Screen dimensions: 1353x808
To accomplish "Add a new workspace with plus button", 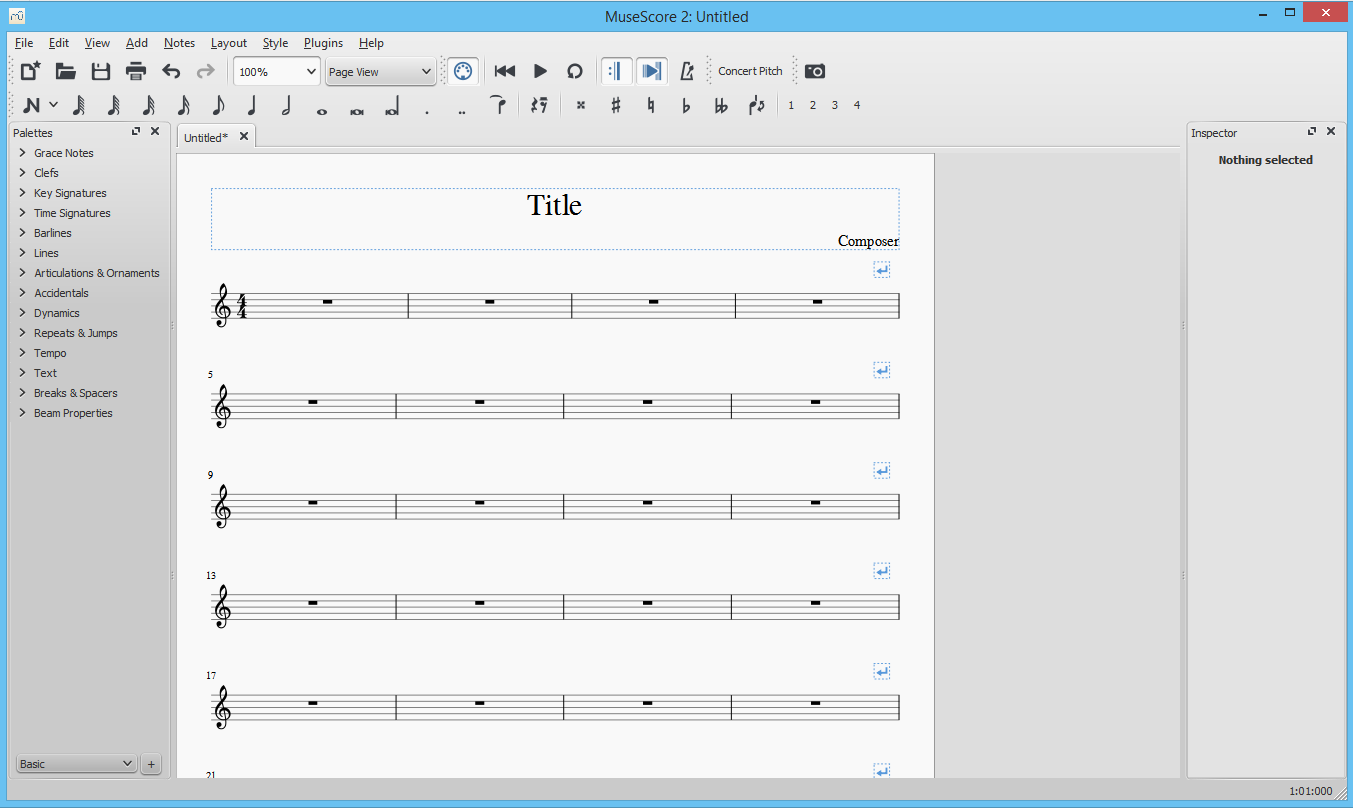I will tap(151, 764).
